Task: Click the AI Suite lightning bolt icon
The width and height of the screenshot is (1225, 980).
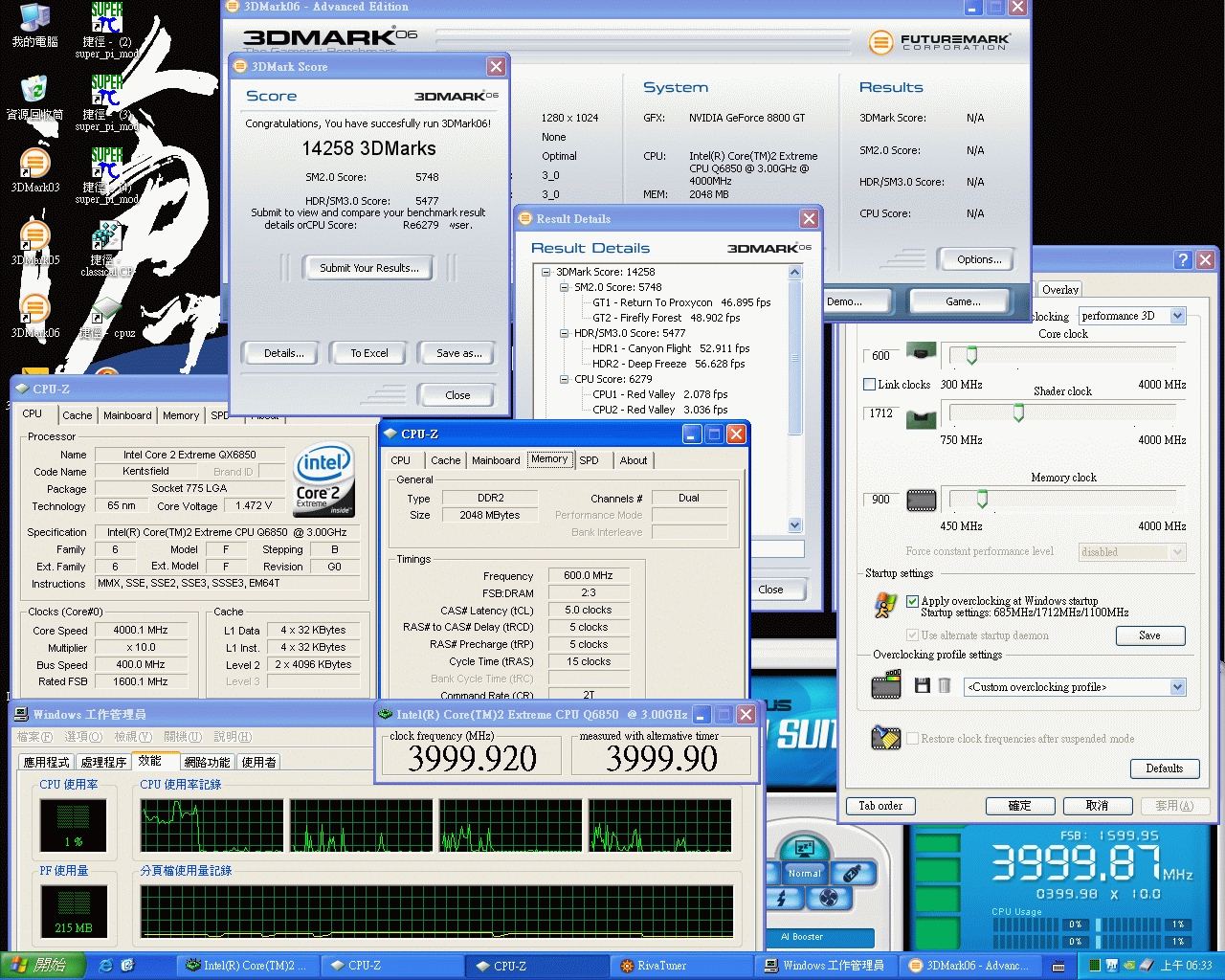Action: 782,898
